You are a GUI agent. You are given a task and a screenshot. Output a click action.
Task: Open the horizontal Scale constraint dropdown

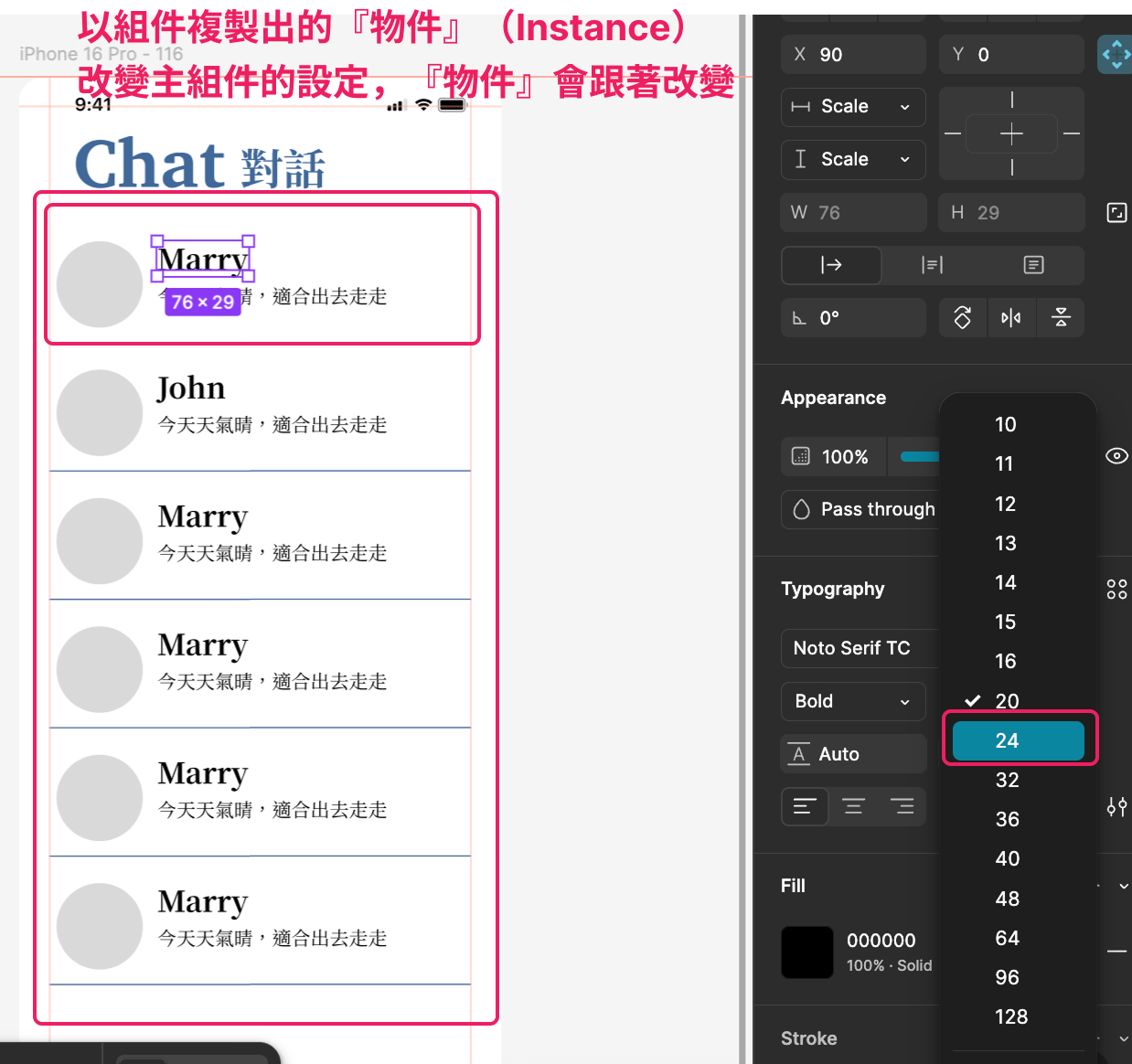853,107
